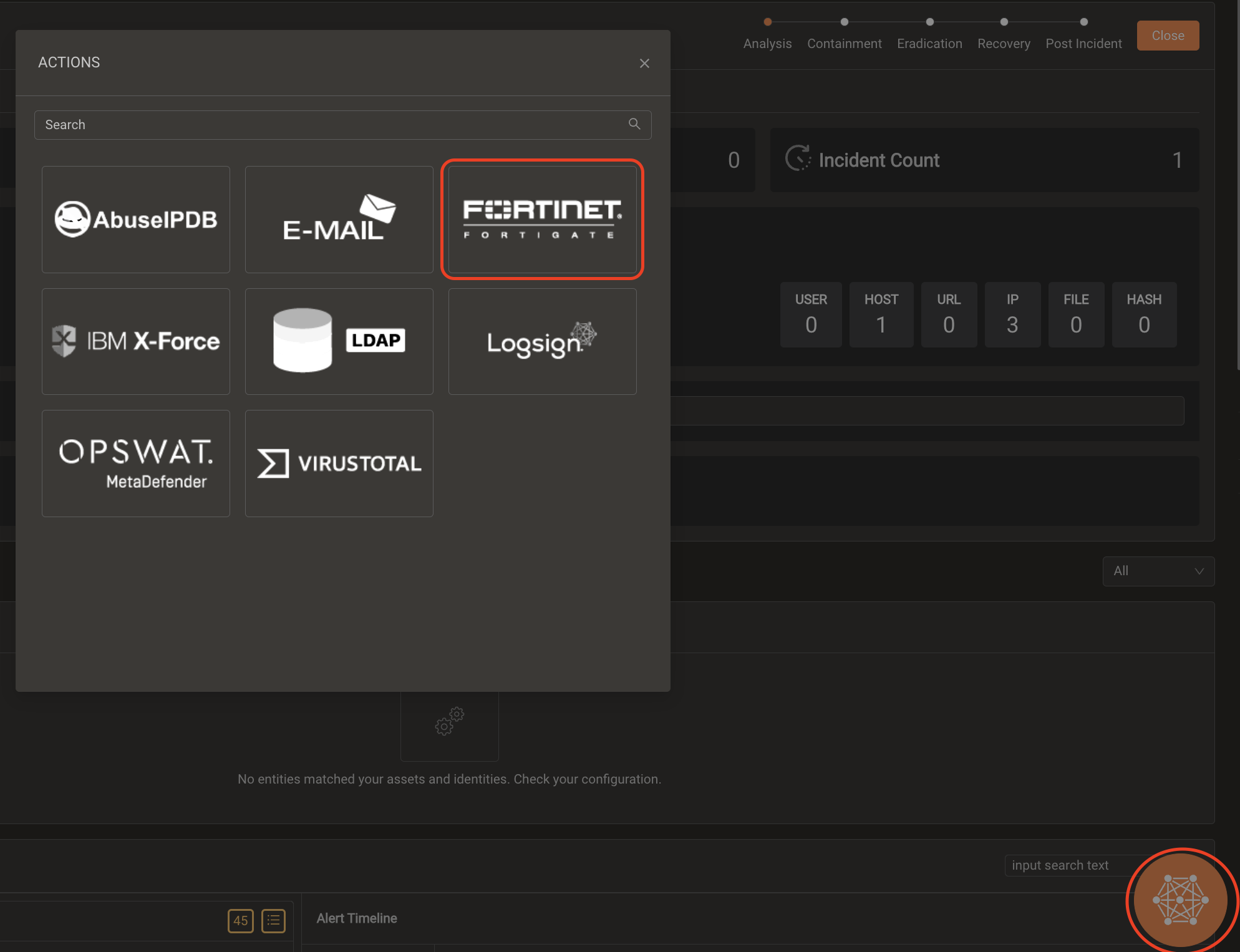Toggle the list view icon beside 45

pos(273,920)
